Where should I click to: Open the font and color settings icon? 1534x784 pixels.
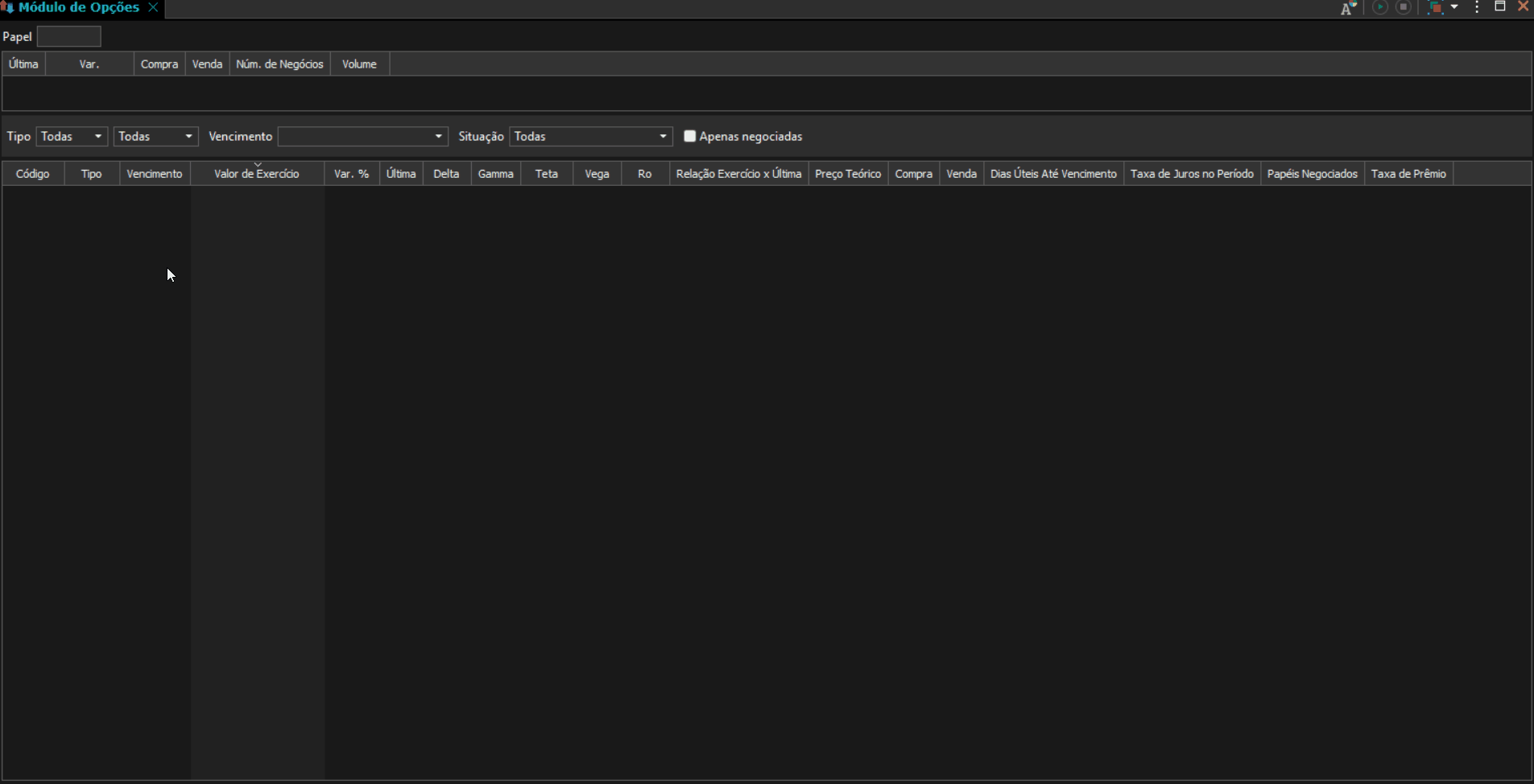pos(1348,8)
